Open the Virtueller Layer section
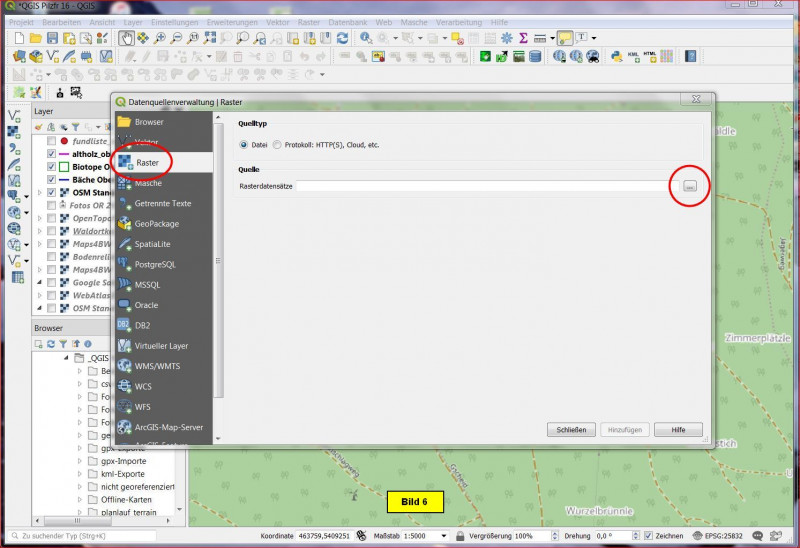 pyautogui.click(x=160, y=346)
